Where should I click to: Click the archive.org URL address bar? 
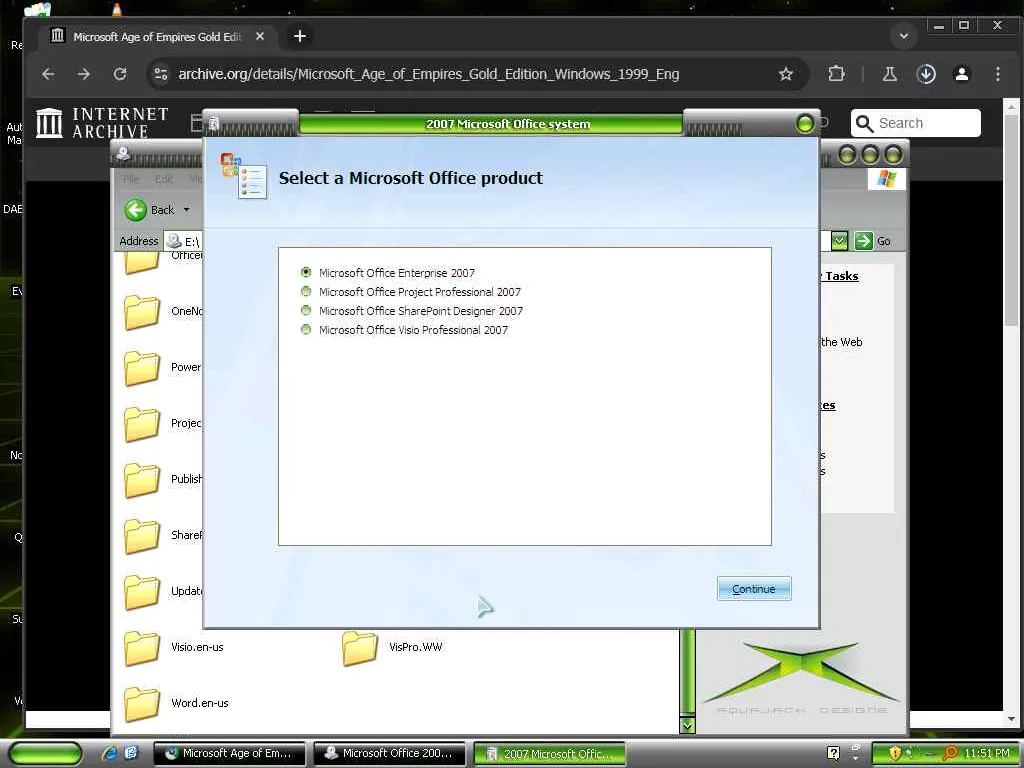point(428,74)
